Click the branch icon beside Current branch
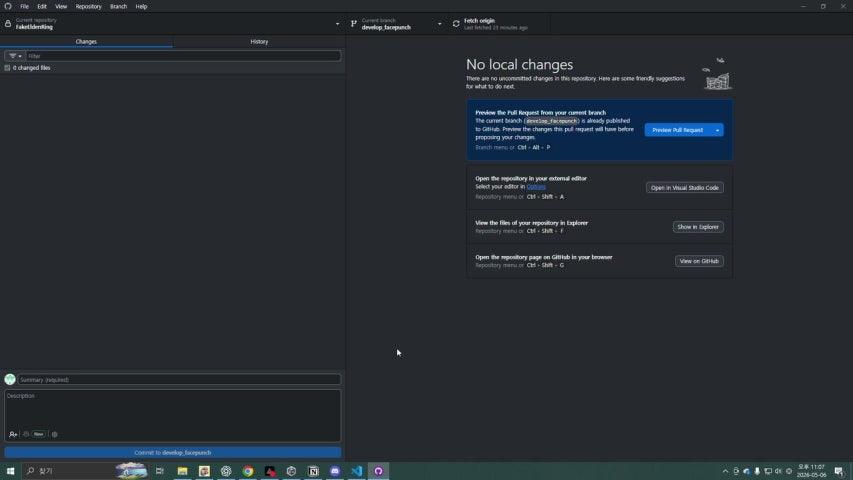853x480 pixels. (x=354, y=24)
